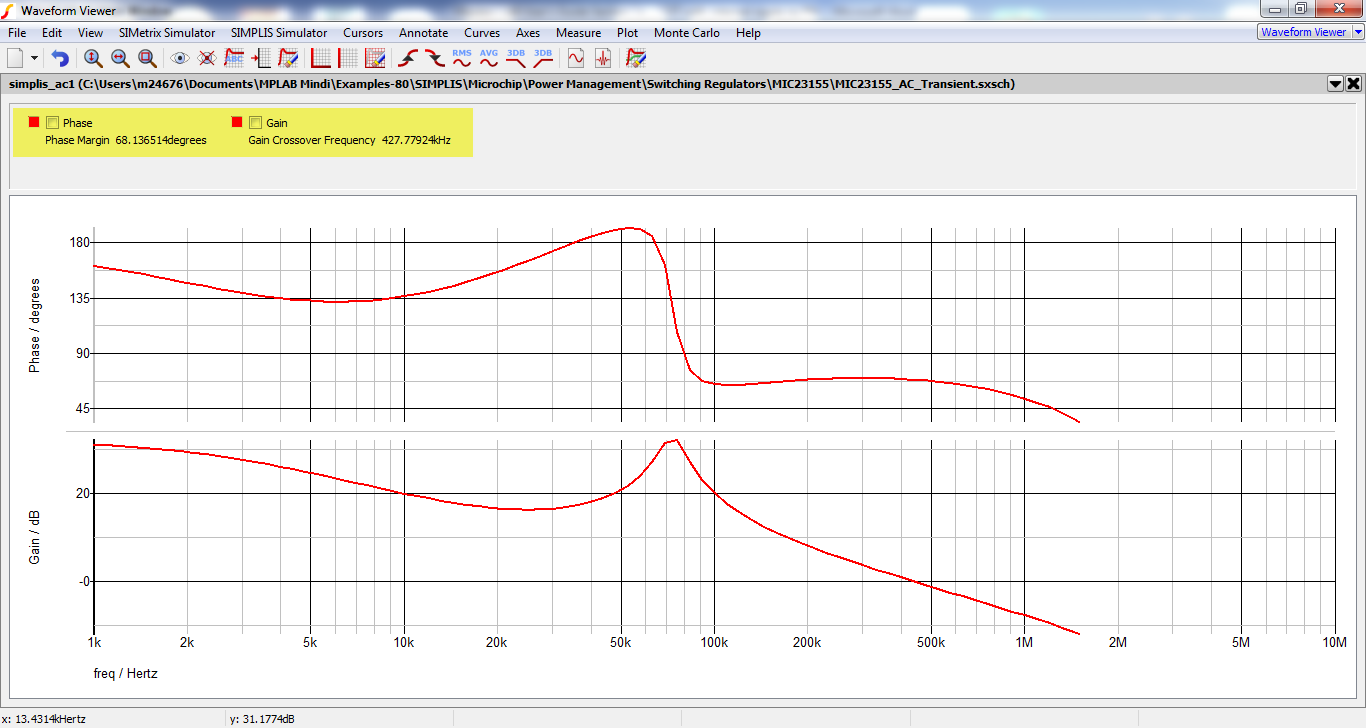Click the red gain curve peak
Screen dimensions: 1366x728
(677, 440)
